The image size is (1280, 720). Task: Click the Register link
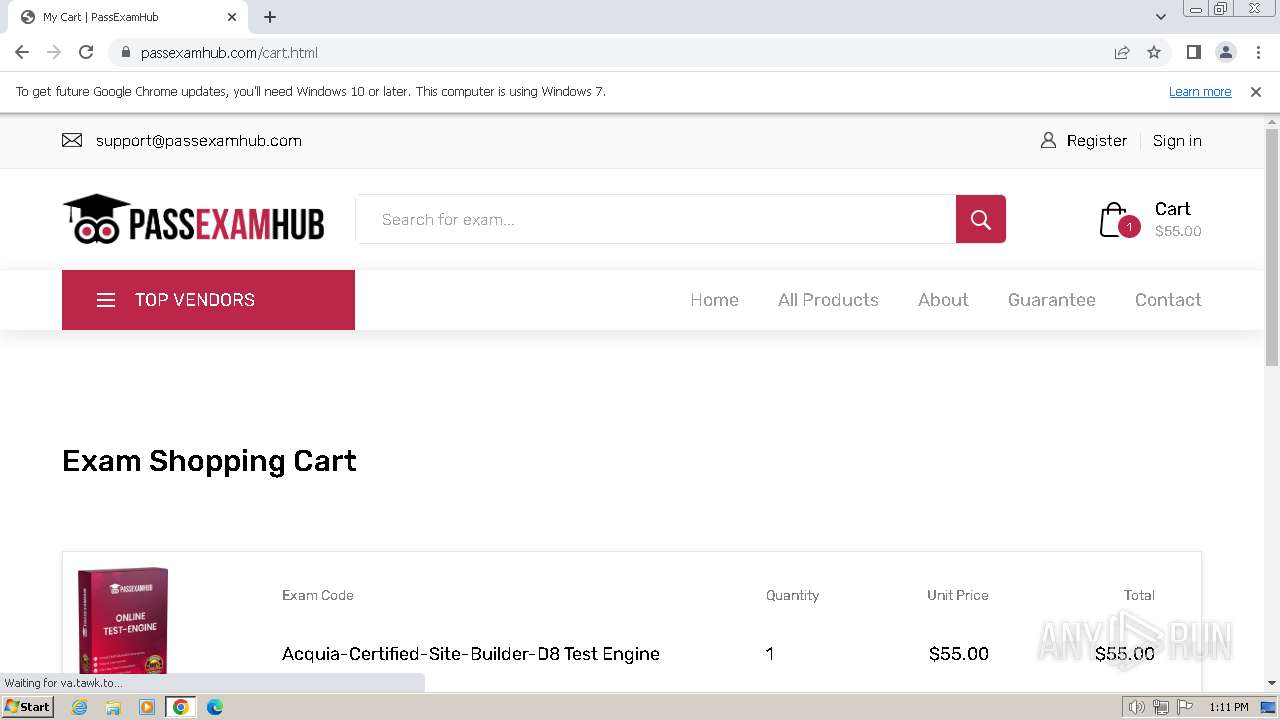pos(1096,141)
